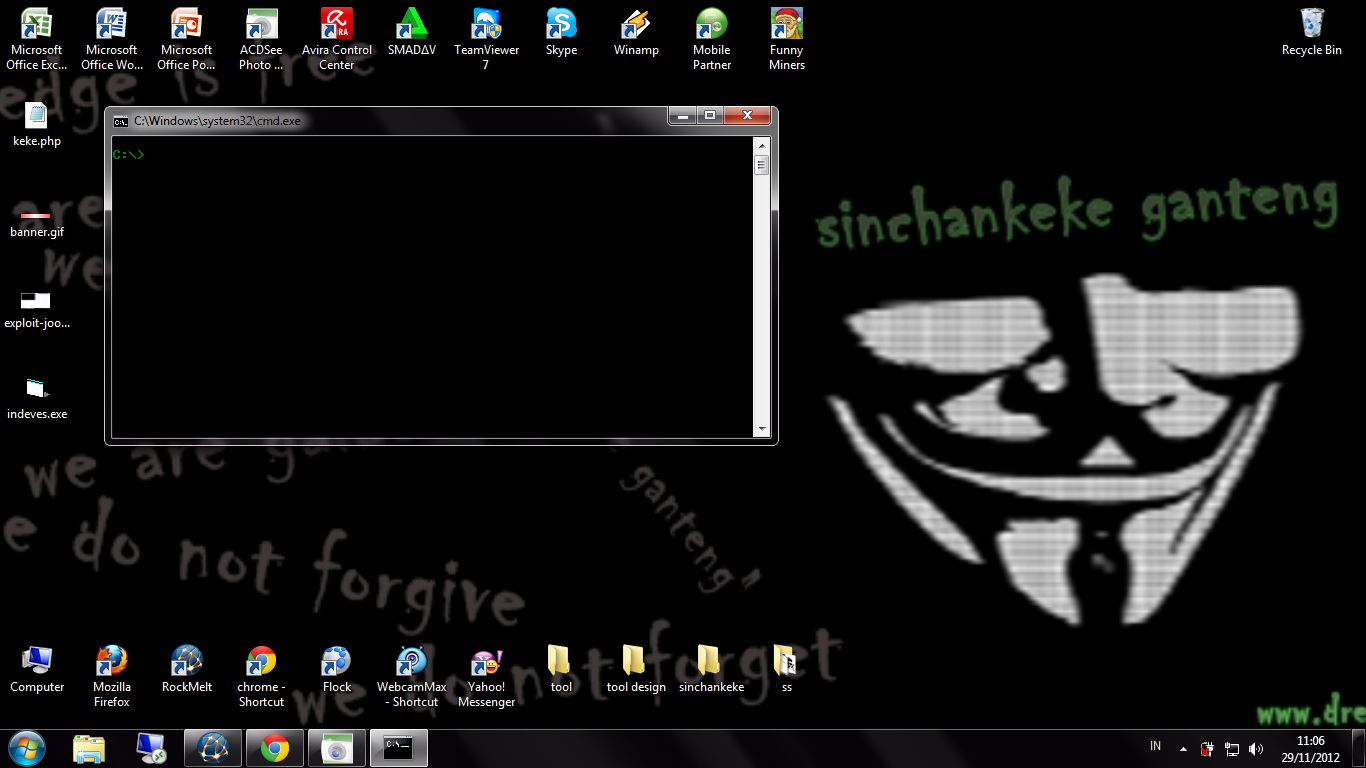Minimize the cmd.exe window

pyautogui.click(x=682, y=116)
